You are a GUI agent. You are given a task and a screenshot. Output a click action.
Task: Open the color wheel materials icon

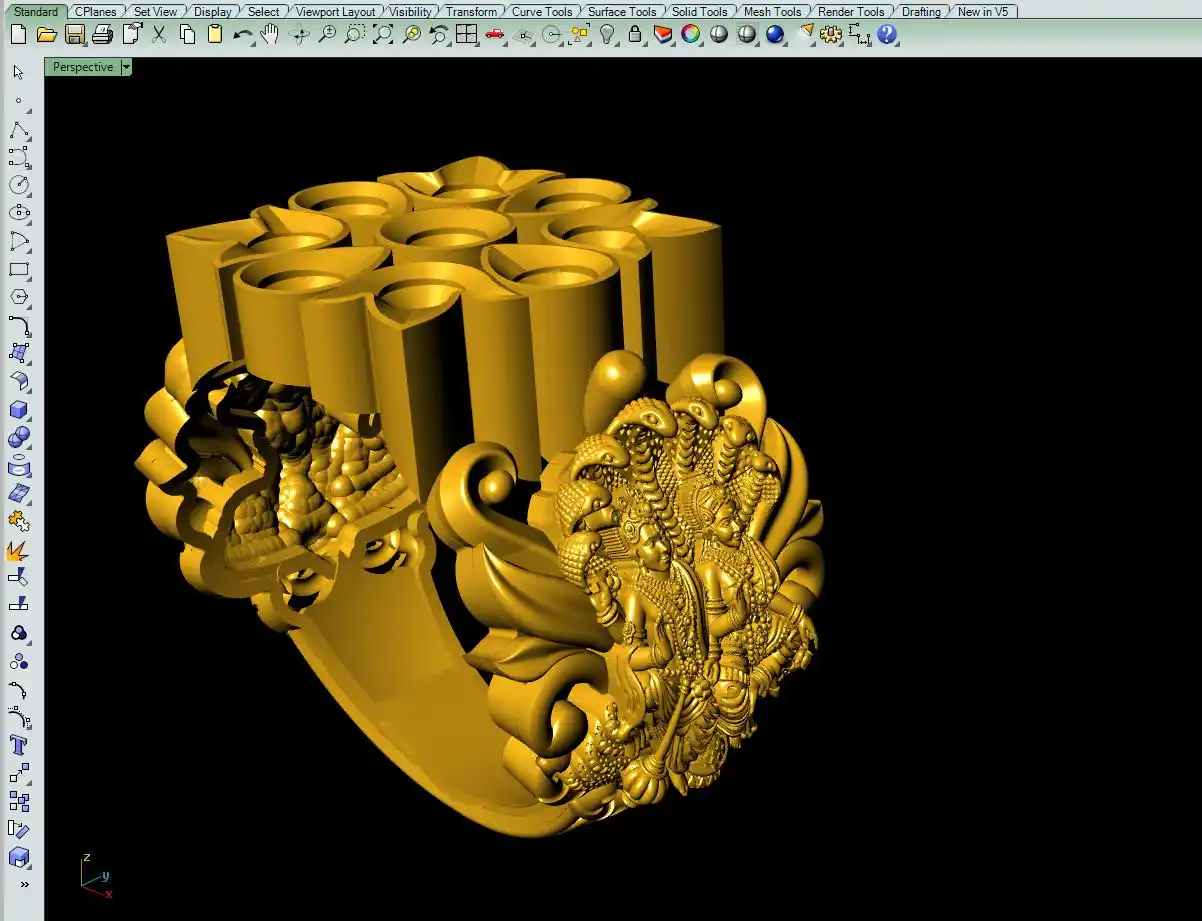click(x=691, y=35)
